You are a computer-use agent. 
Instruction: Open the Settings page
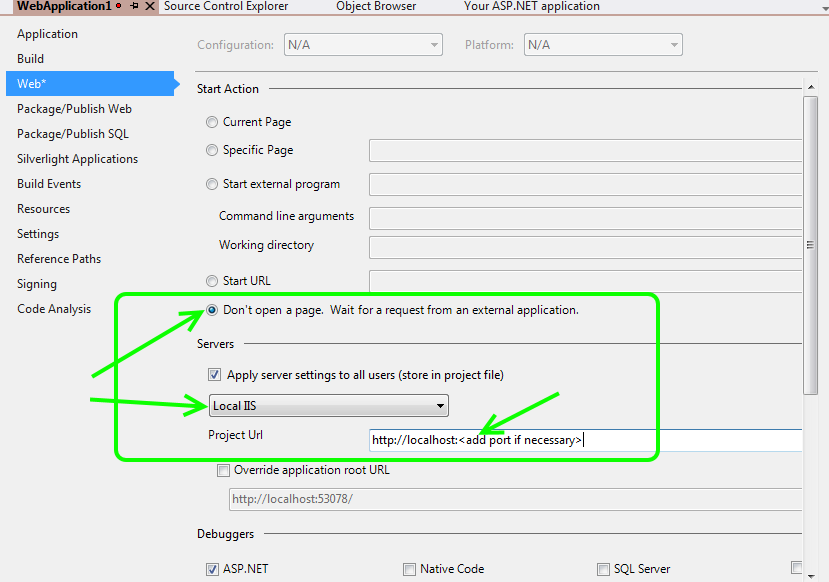click(x=38, y=234)
